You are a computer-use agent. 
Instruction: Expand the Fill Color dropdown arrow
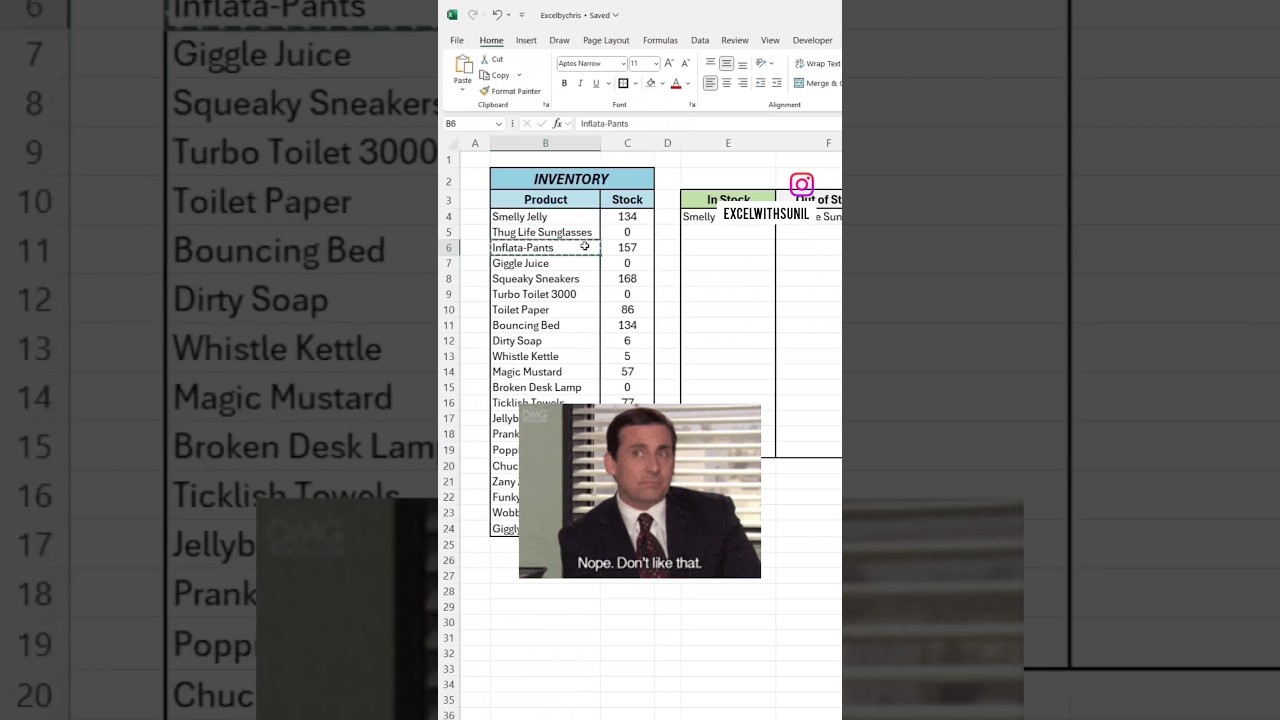pyautogui.click(x=661, y=83)
